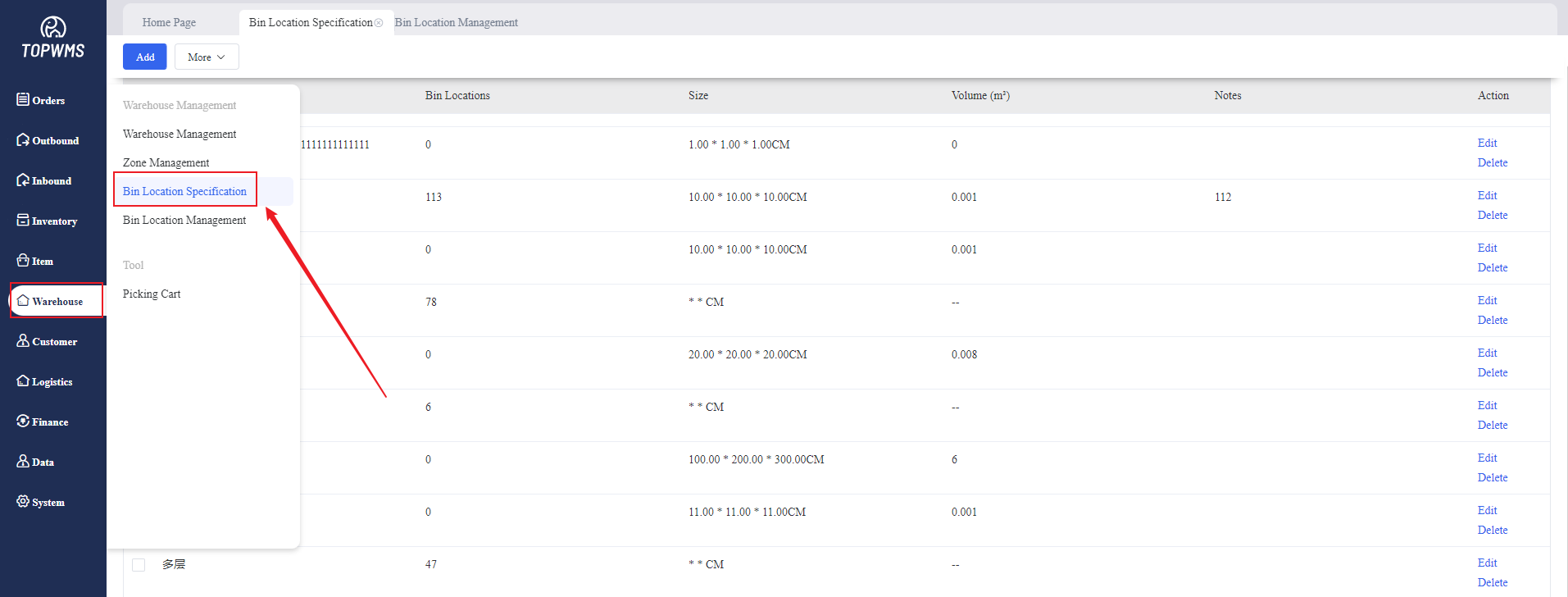This screenshot has height=597, width=1568.
Task: Select the Warehouse house icon
Action: click(23, 301)
